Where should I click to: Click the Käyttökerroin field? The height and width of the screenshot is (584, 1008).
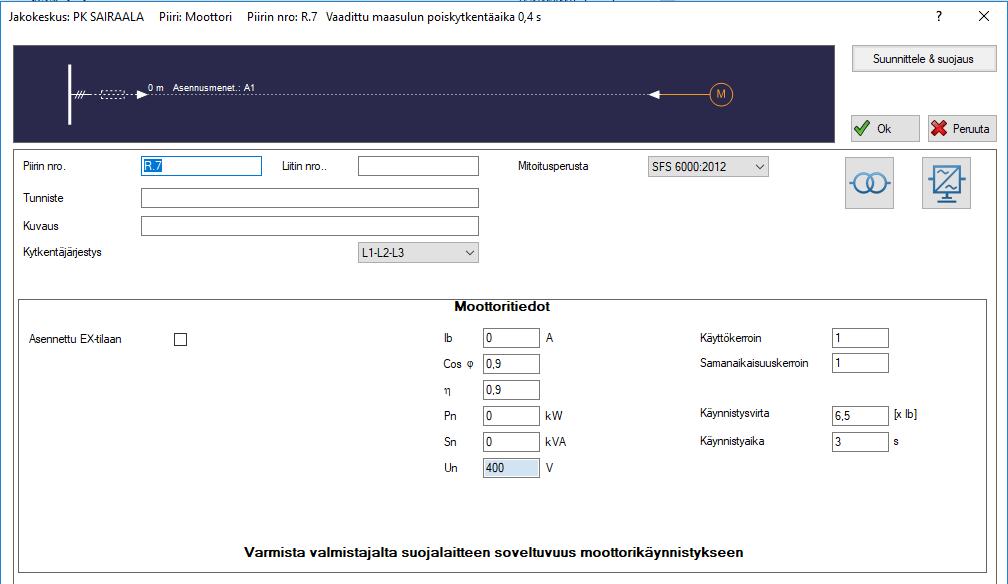[860, 338]
